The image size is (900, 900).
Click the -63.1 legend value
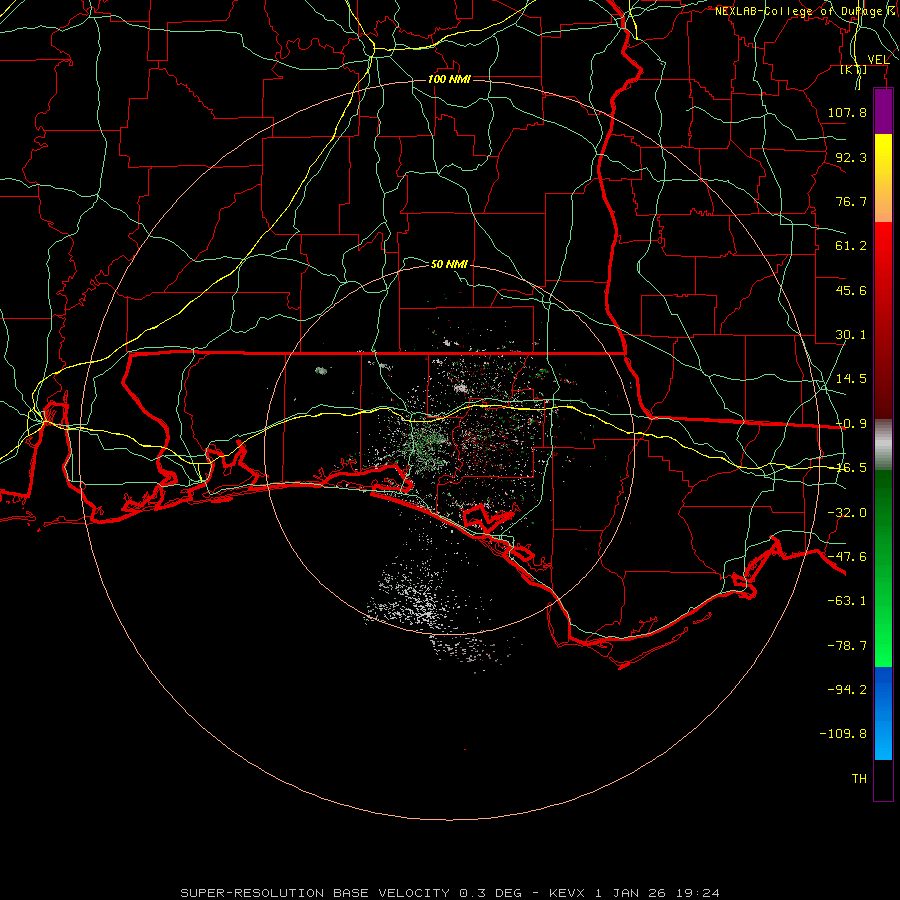(x=847, y=601)
